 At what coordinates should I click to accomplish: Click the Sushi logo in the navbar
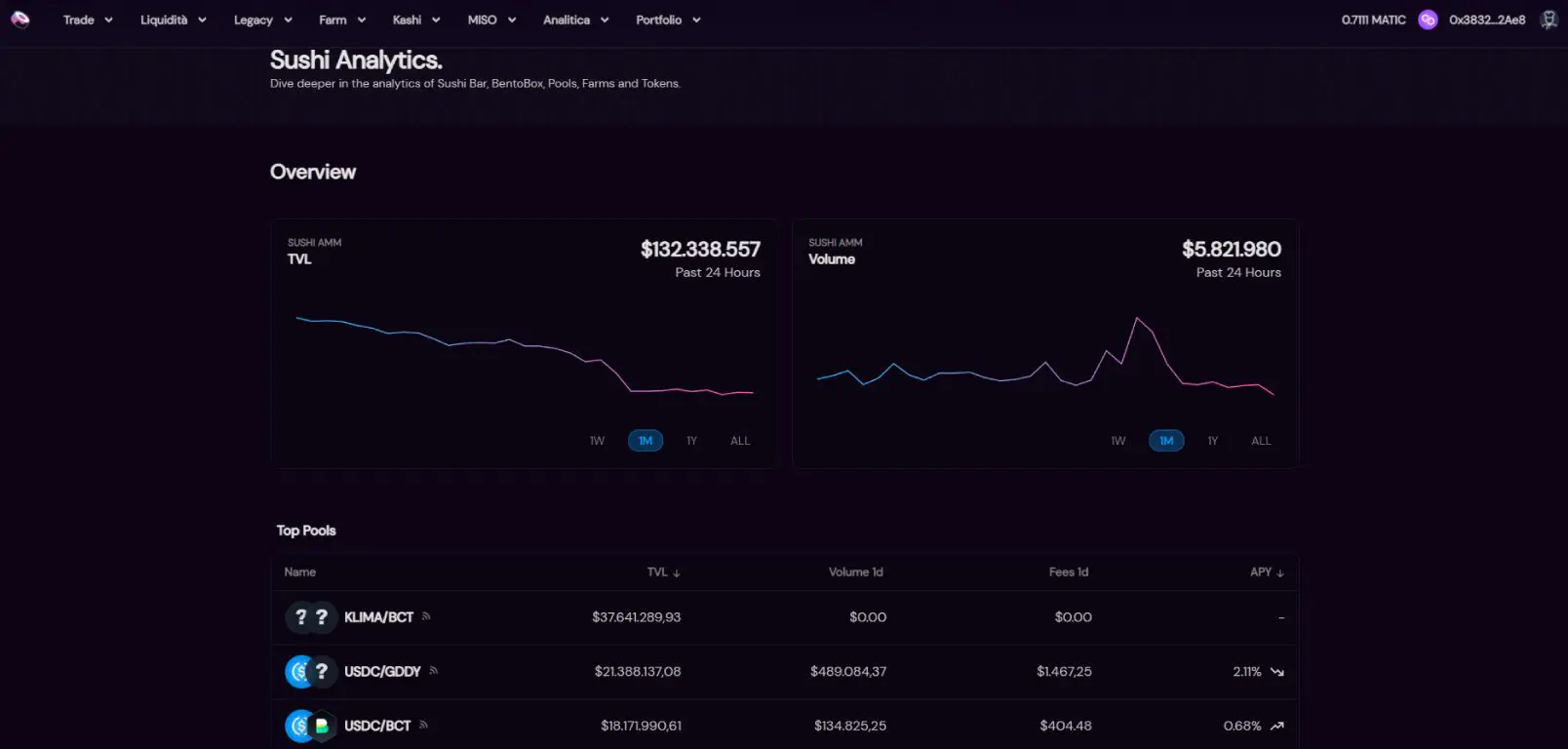[x=20, y=20]
